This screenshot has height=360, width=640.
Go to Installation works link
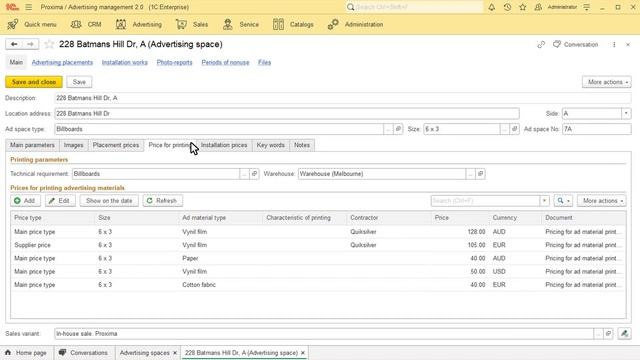tap(124, 62)
